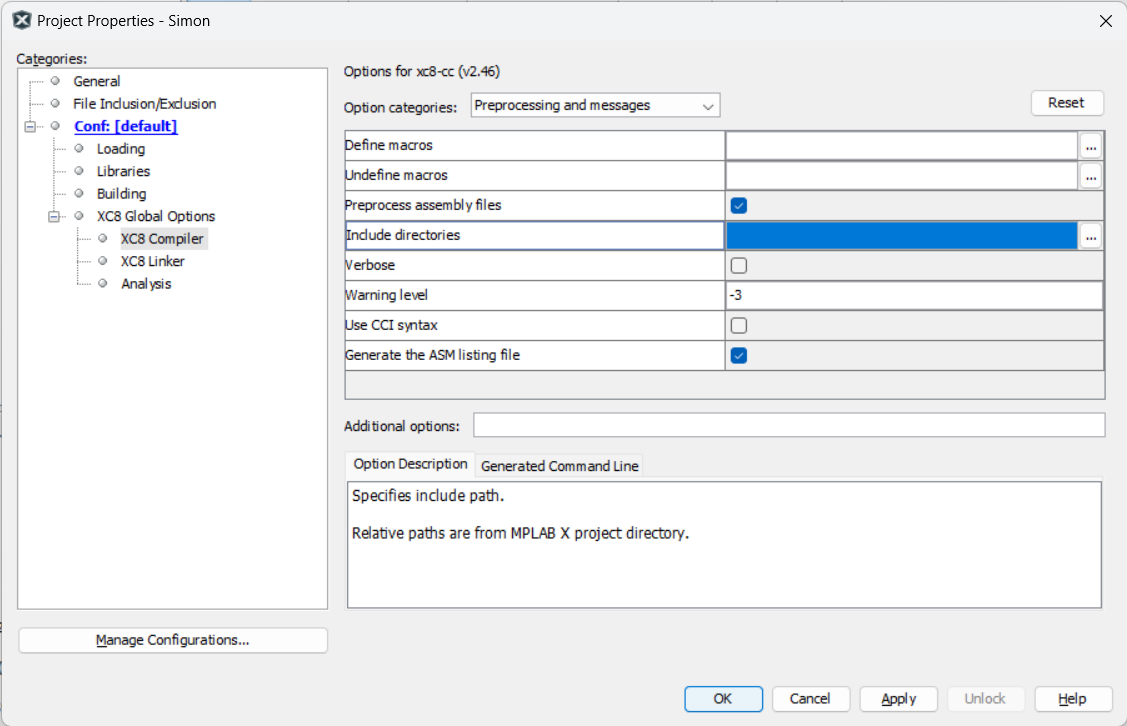1127x726 pixels.
Task: Click the Additional options text field
Action: pos(789,426)
